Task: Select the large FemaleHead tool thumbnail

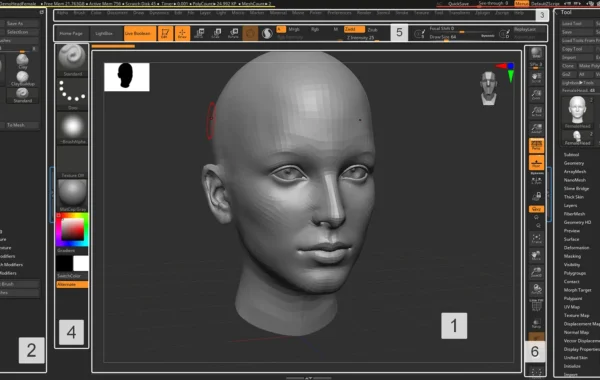Action: coord(577,112)
